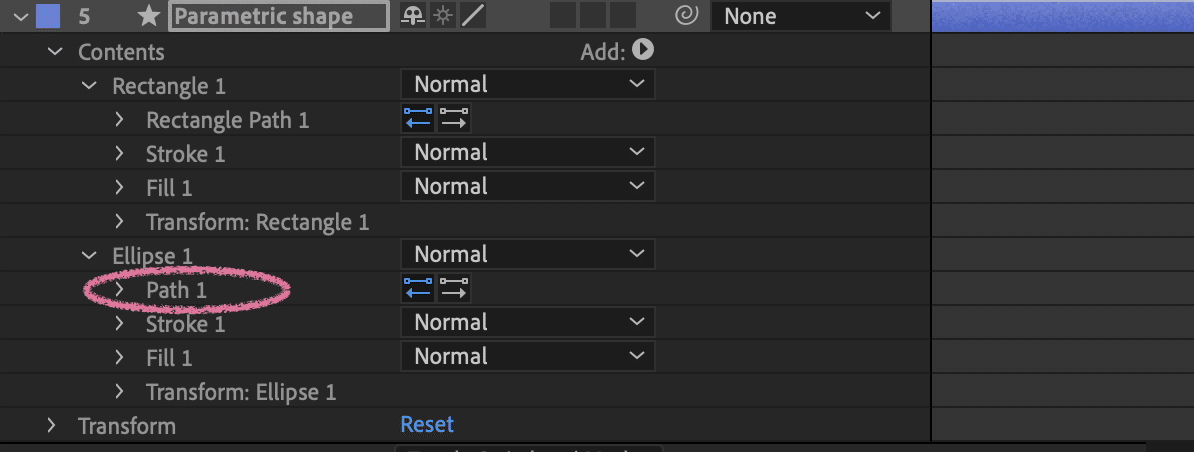Click the layer 5 label color swatch
Image resolution: width=1194 pixels, height=452 pixels.
click(x=47, y=16)
